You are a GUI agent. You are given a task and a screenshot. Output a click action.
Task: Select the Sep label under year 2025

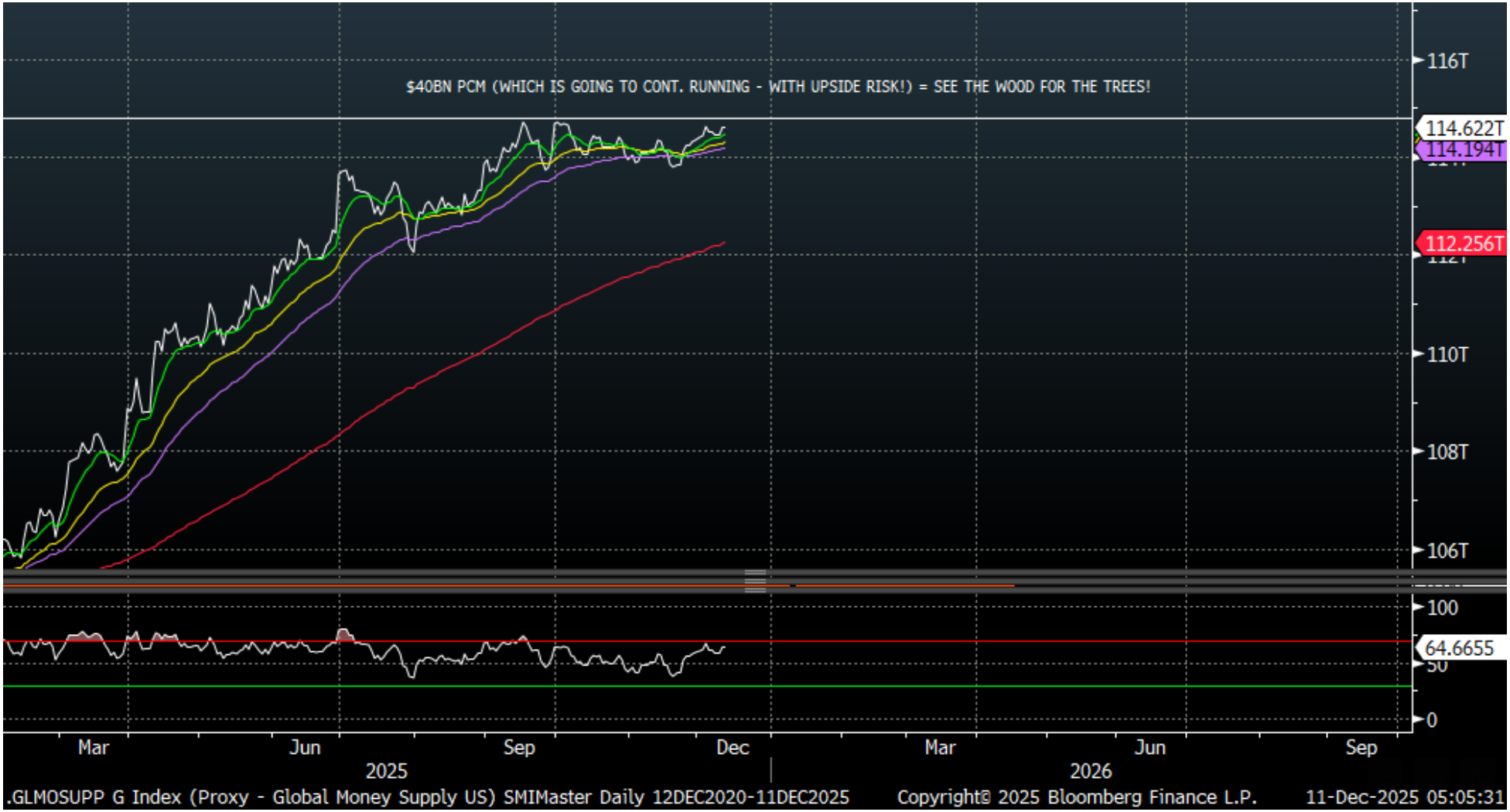[x=518, y=748]
